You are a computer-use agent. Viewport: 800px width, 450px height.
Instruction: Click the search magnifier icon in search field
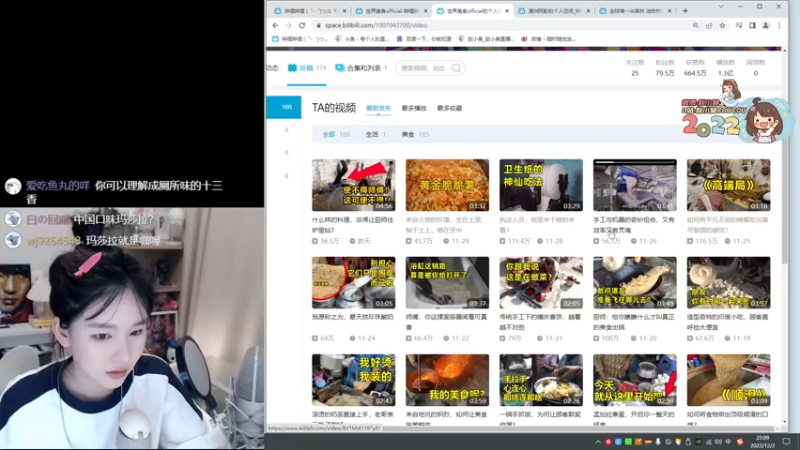(456, 68)
